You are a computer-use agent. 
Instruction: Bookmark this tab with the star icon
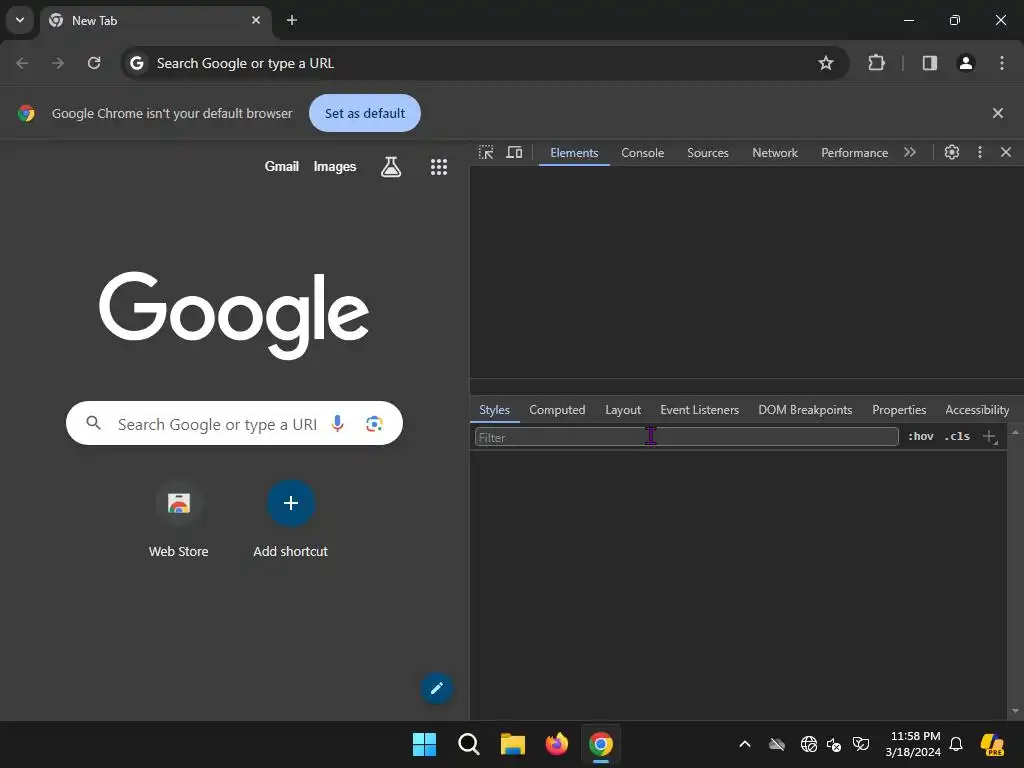click(x=825, y=63)
